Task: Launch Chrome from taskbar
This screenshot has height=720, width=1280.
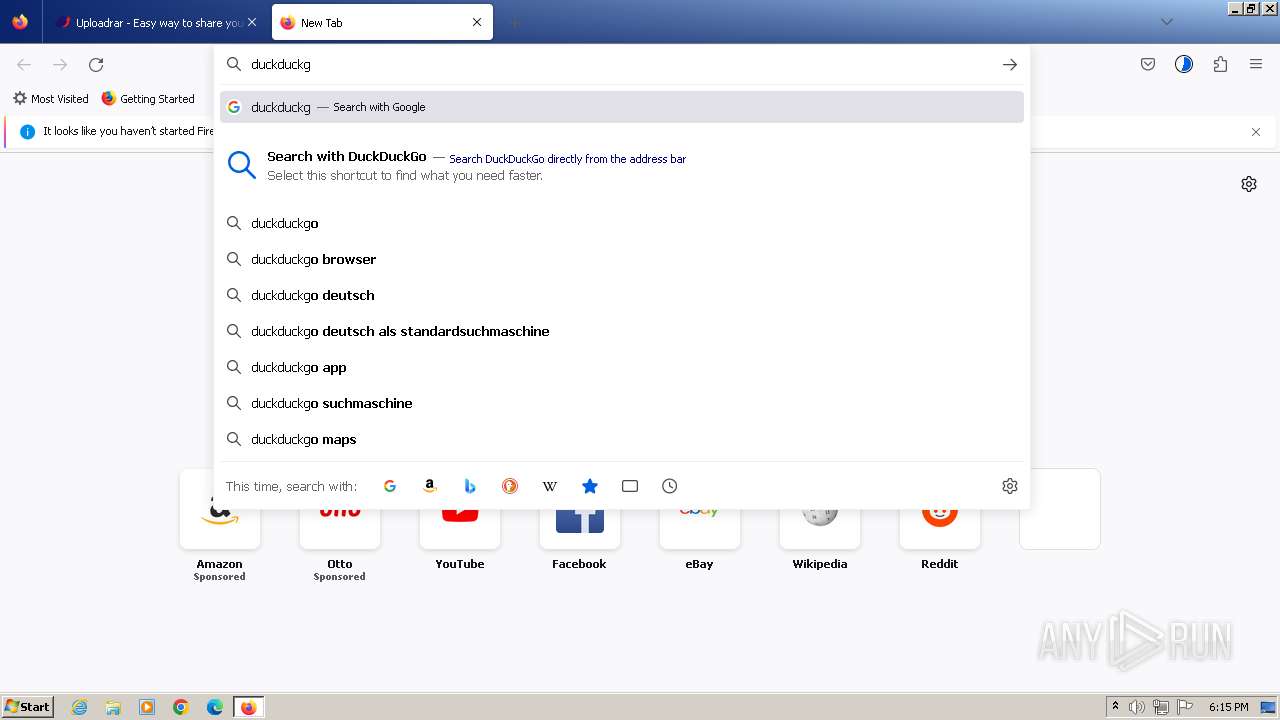Action: coord(181,707)
